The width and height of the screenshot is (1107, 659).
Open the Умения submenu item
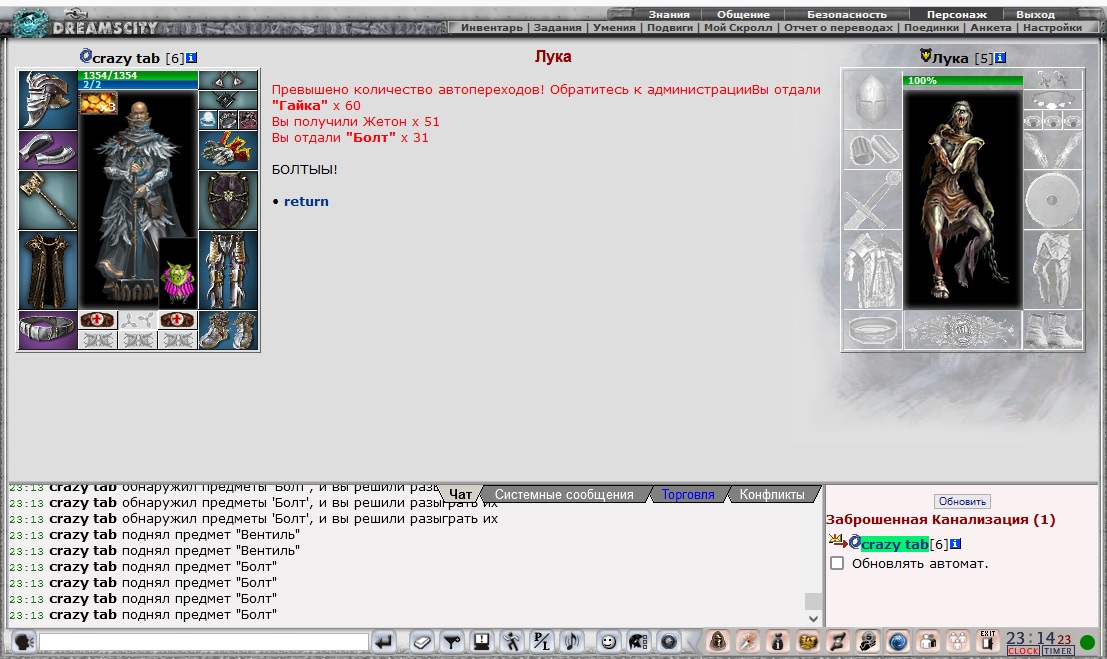614,28
